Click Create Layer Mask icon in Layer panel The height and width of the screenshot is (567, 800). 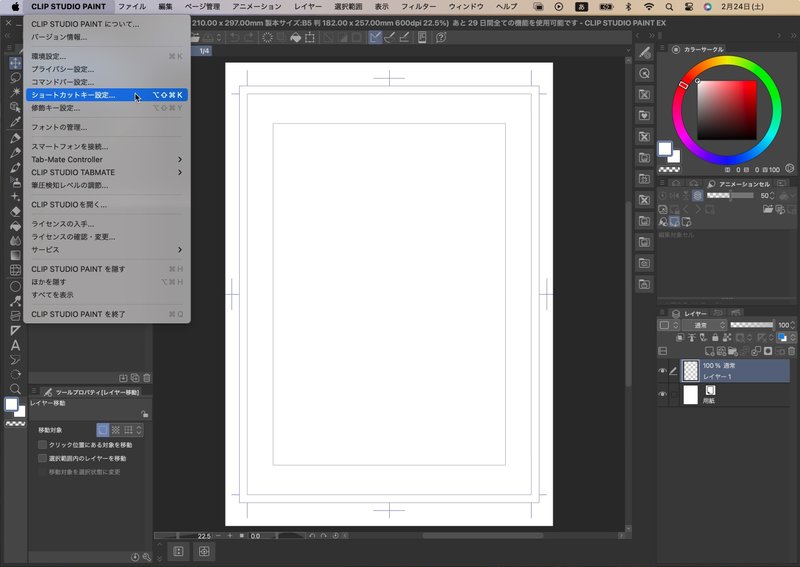click(x=768, y=351)
